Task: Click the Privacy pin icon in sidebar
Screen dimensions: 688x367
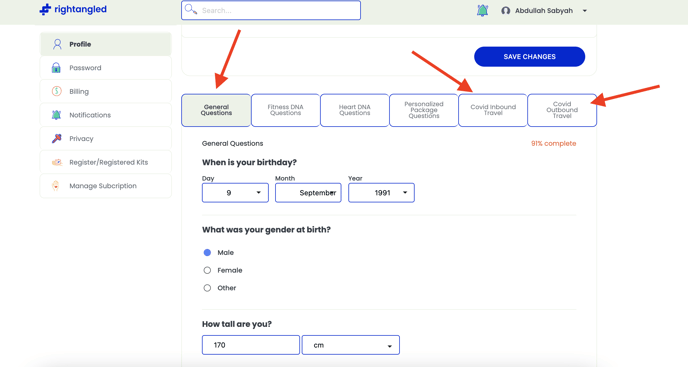Action: pyautogui.click(x=57, y=138)
